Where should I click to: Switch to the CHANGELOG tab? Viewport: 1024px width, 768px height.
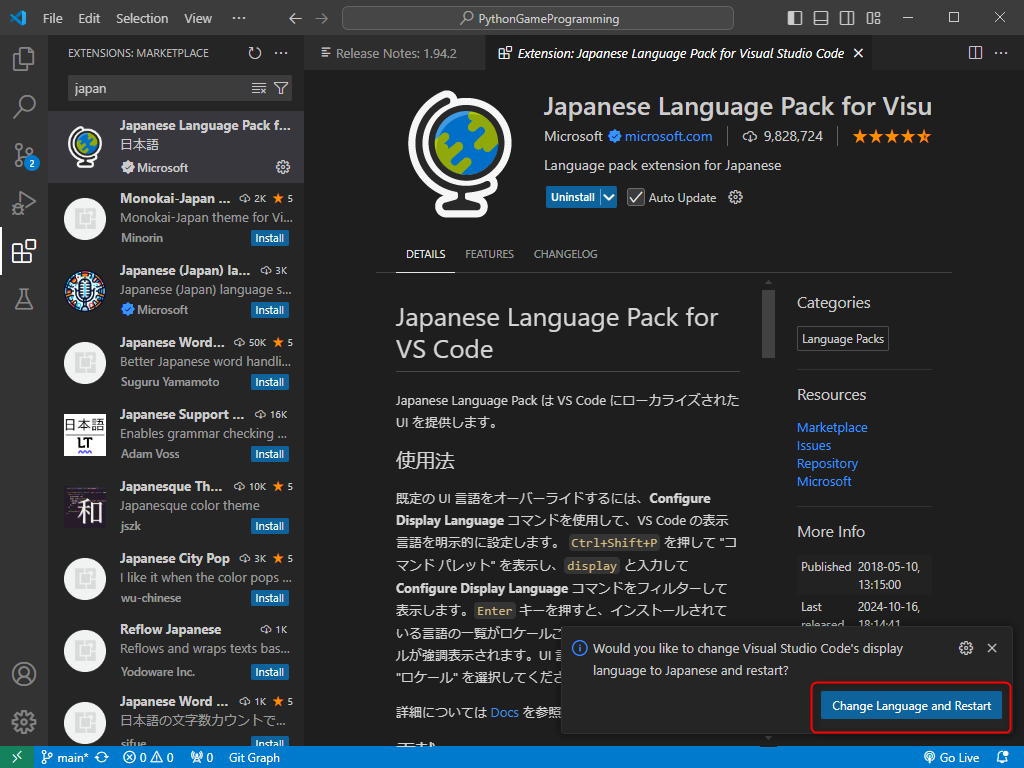(565, 254)
